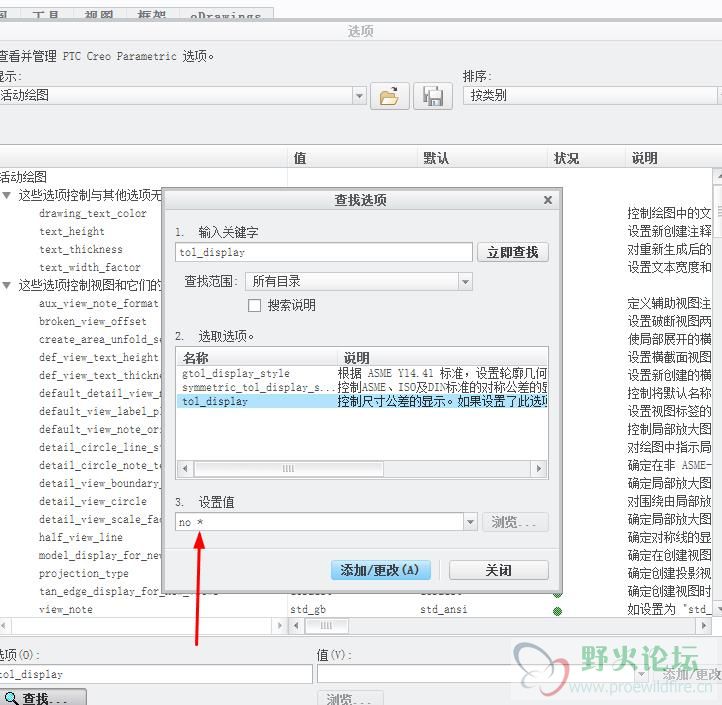Screen dimensions: 722x705
Task: Select the gtol_display_style result row
Action: (362, 373)
